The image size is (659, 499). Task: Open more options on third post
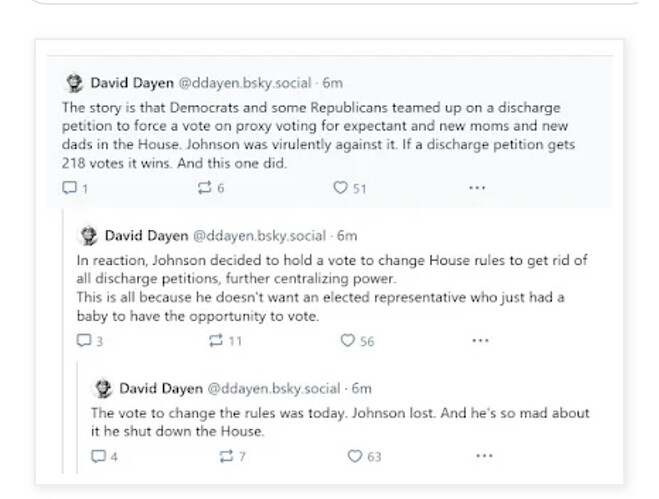click(x=484, y=455)
